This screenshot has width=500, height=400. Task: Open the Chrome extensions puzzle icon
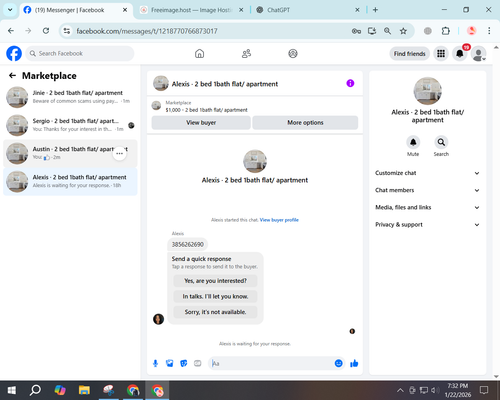point(446,31)
